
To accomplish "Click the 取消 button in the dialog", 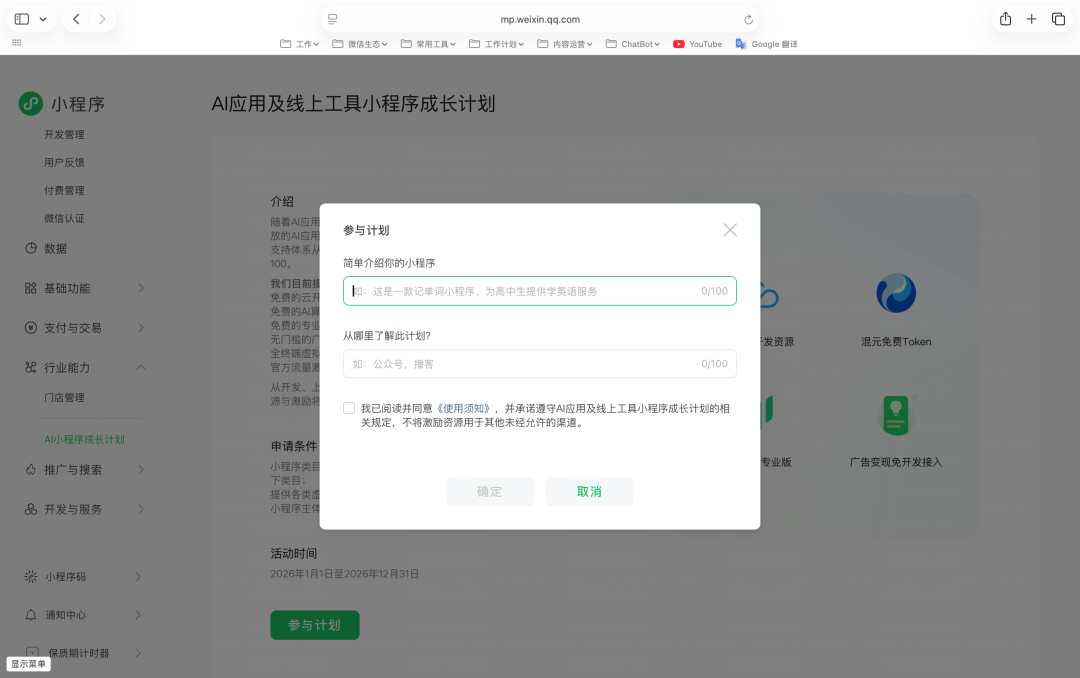I will pyautogui.click(x=589, y=491).
